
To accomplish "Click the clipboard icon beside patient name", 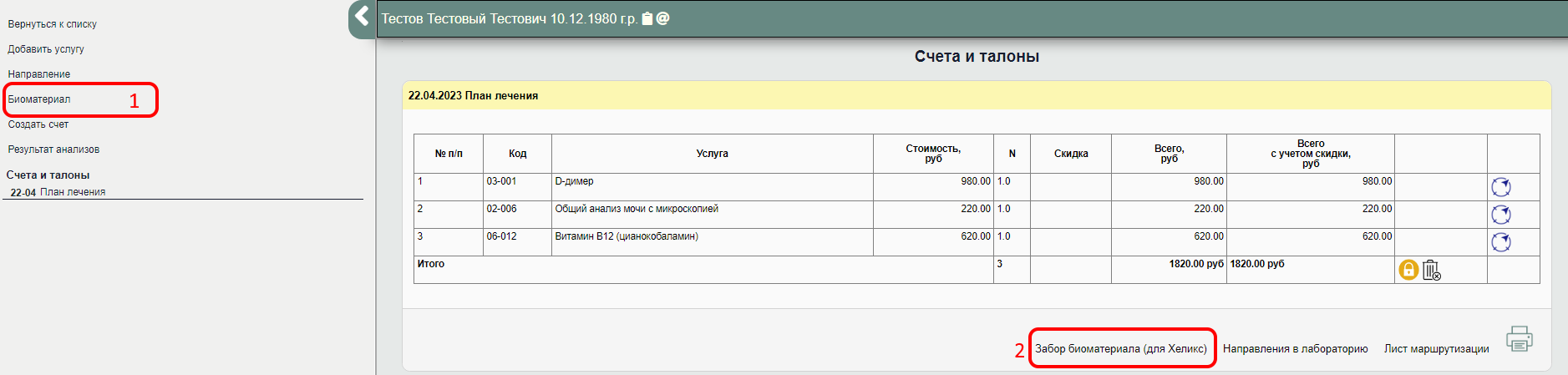I will pos(647,18).
